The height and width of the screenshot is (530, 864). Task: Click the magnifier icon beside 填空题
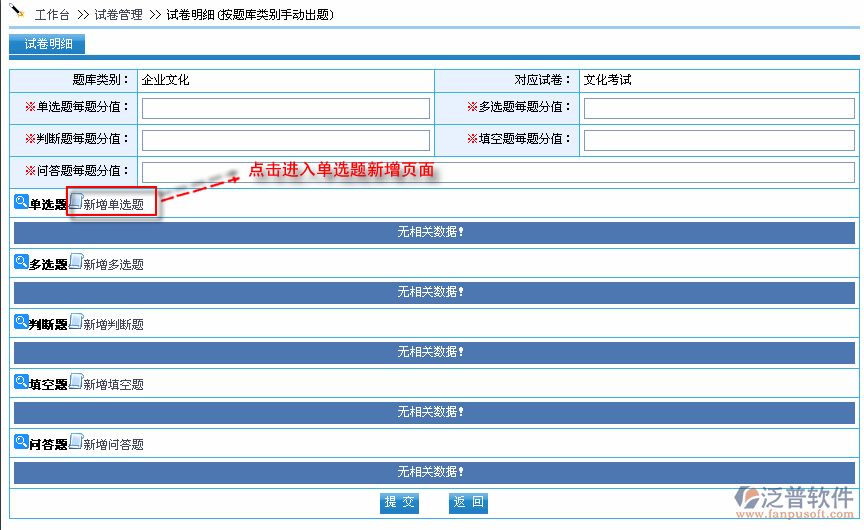21,381
